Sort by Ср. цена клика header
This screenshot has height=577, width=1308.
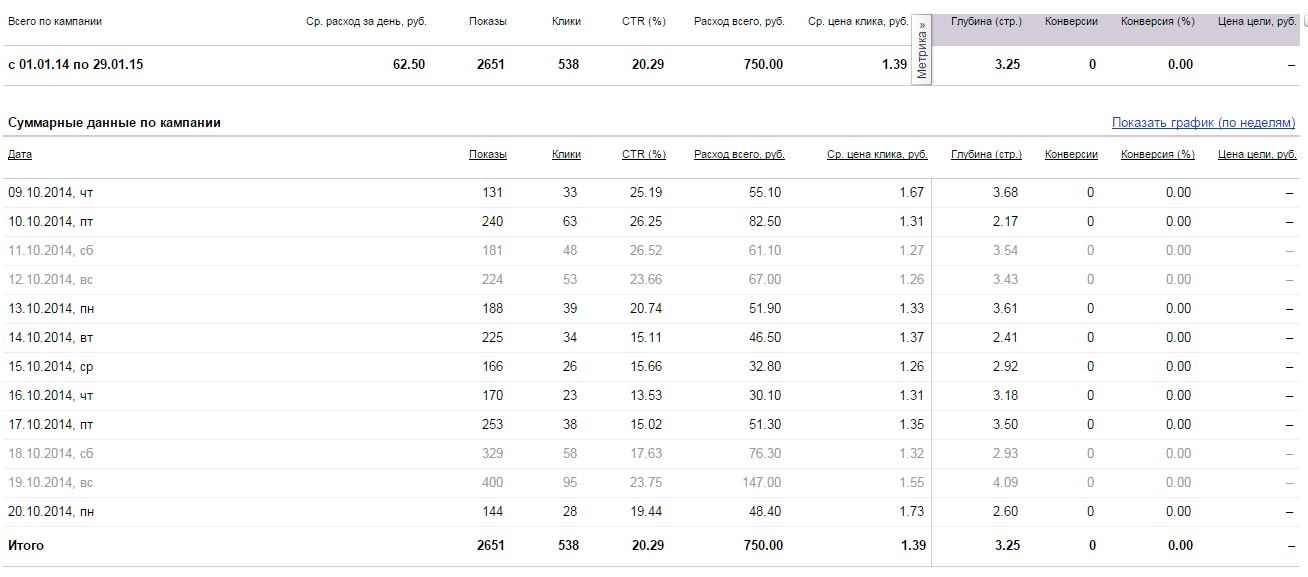[x=877, y=155]
